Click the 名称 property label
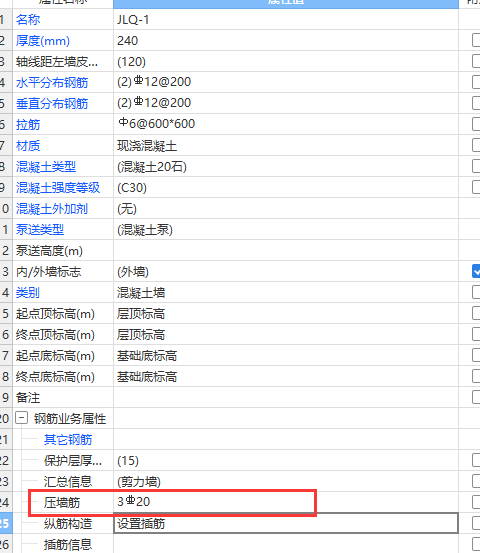Screen dimensions: 480x553 [x=28, y=19]
